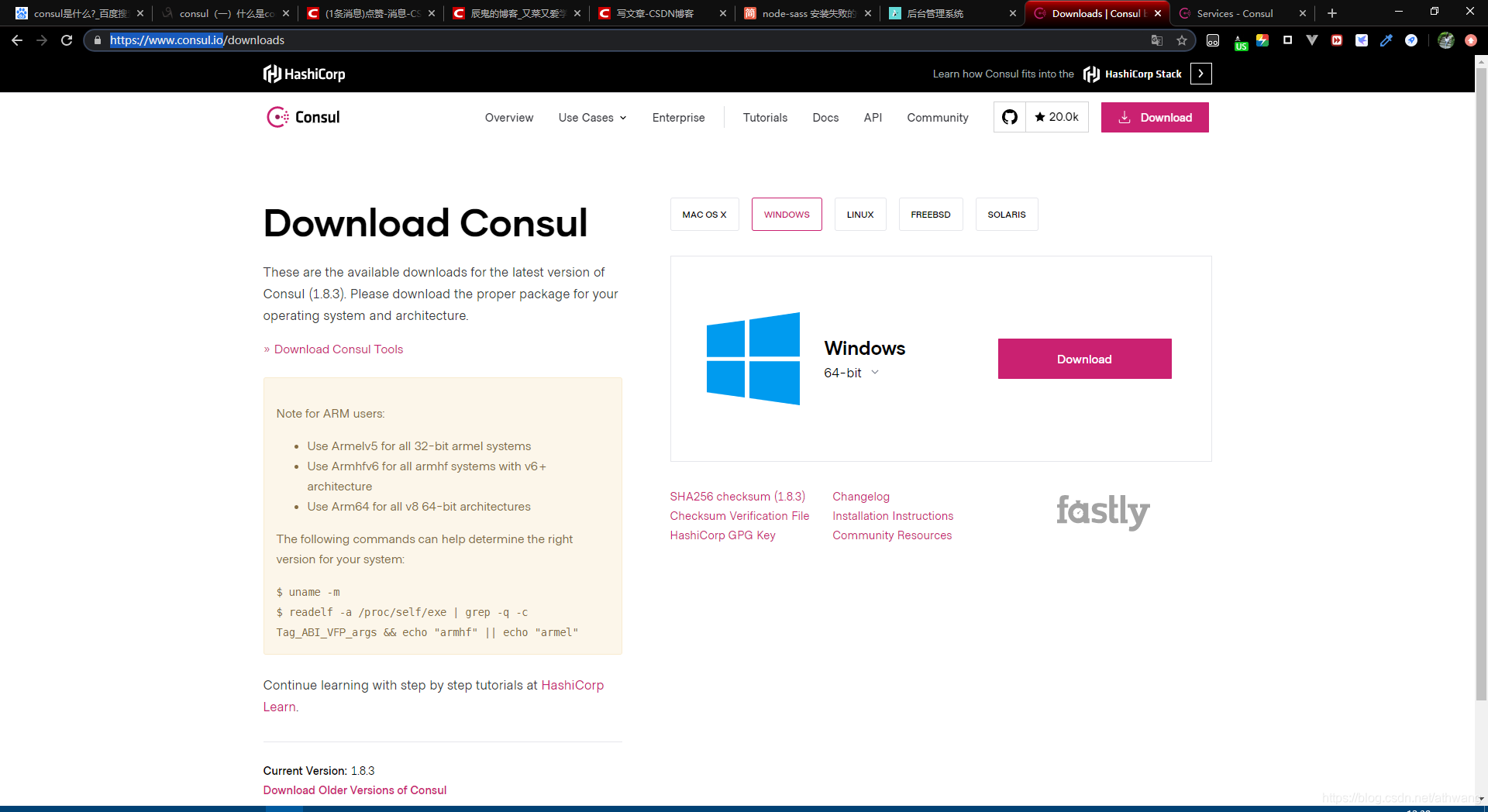Screen dimensions: 1488x812
Task: Click the V-shaped extension icon
Action: coord(1311,40)
